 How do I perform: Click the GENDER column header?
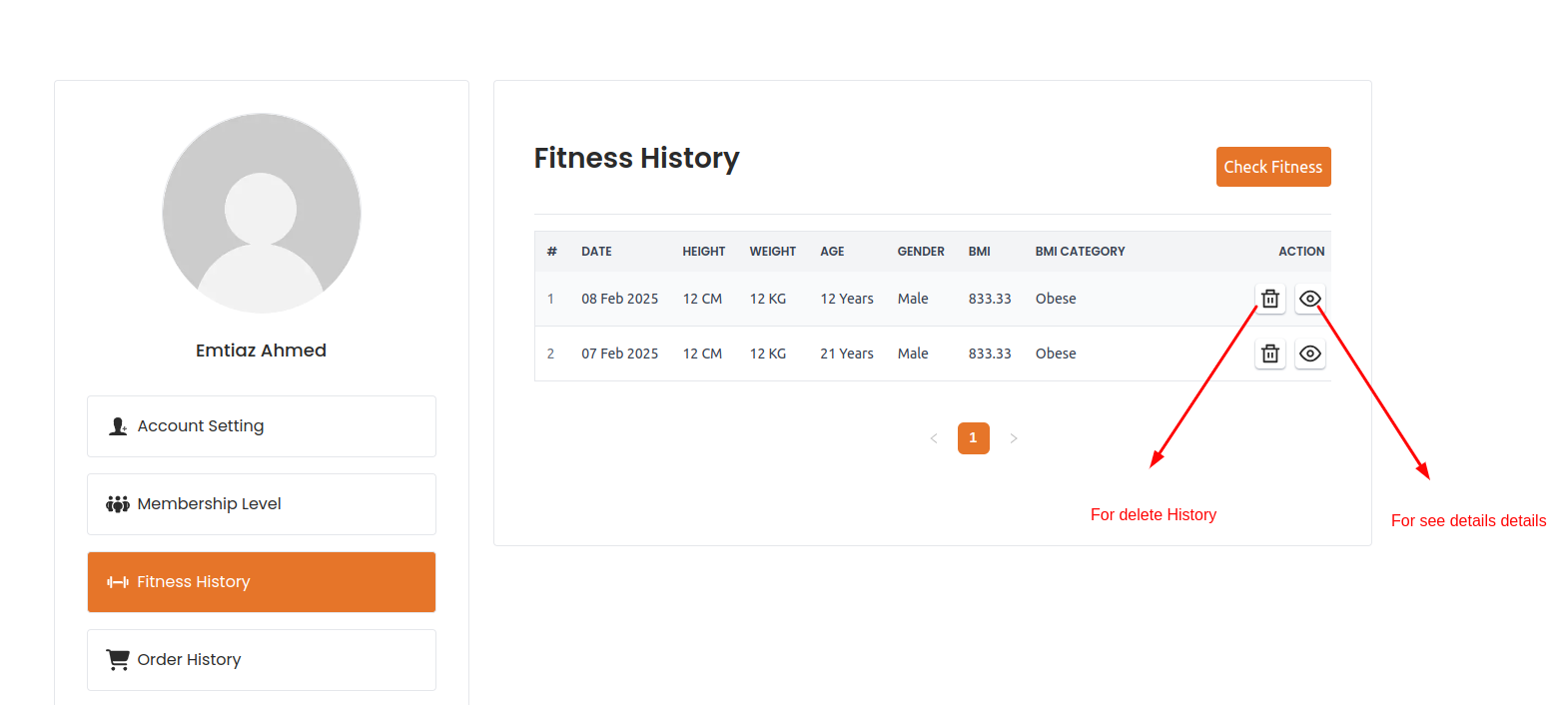pyautogui.click(x=920, y=252)
